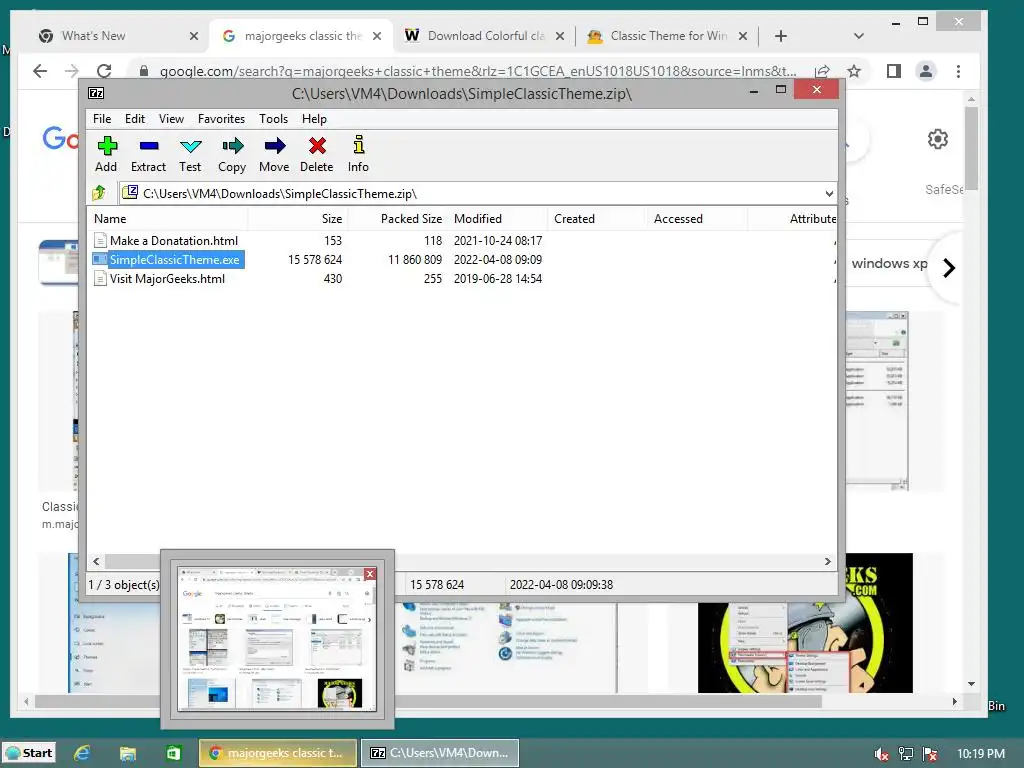This screenshot has height=768, width=1024.
Task: Open a new Chrome tab
Action: [x=780, y=36]
